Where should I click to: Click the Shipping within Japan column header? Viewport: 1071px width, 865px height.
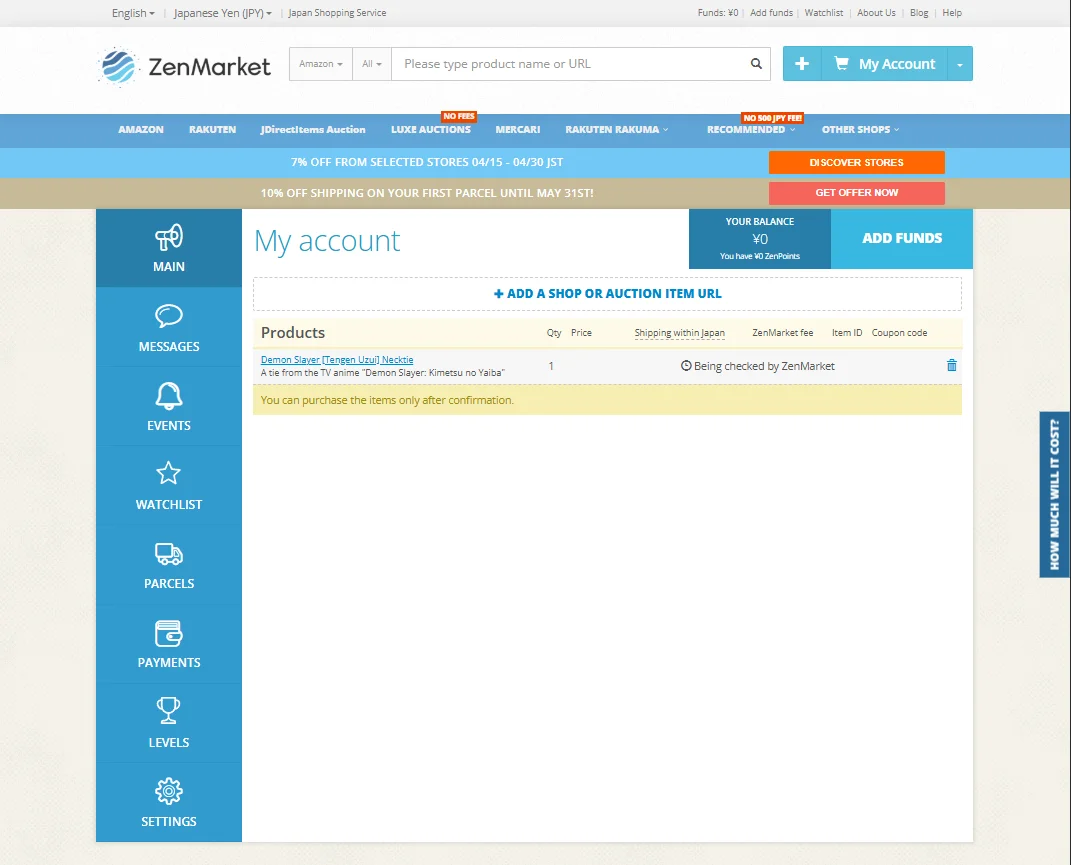point(679,333)
